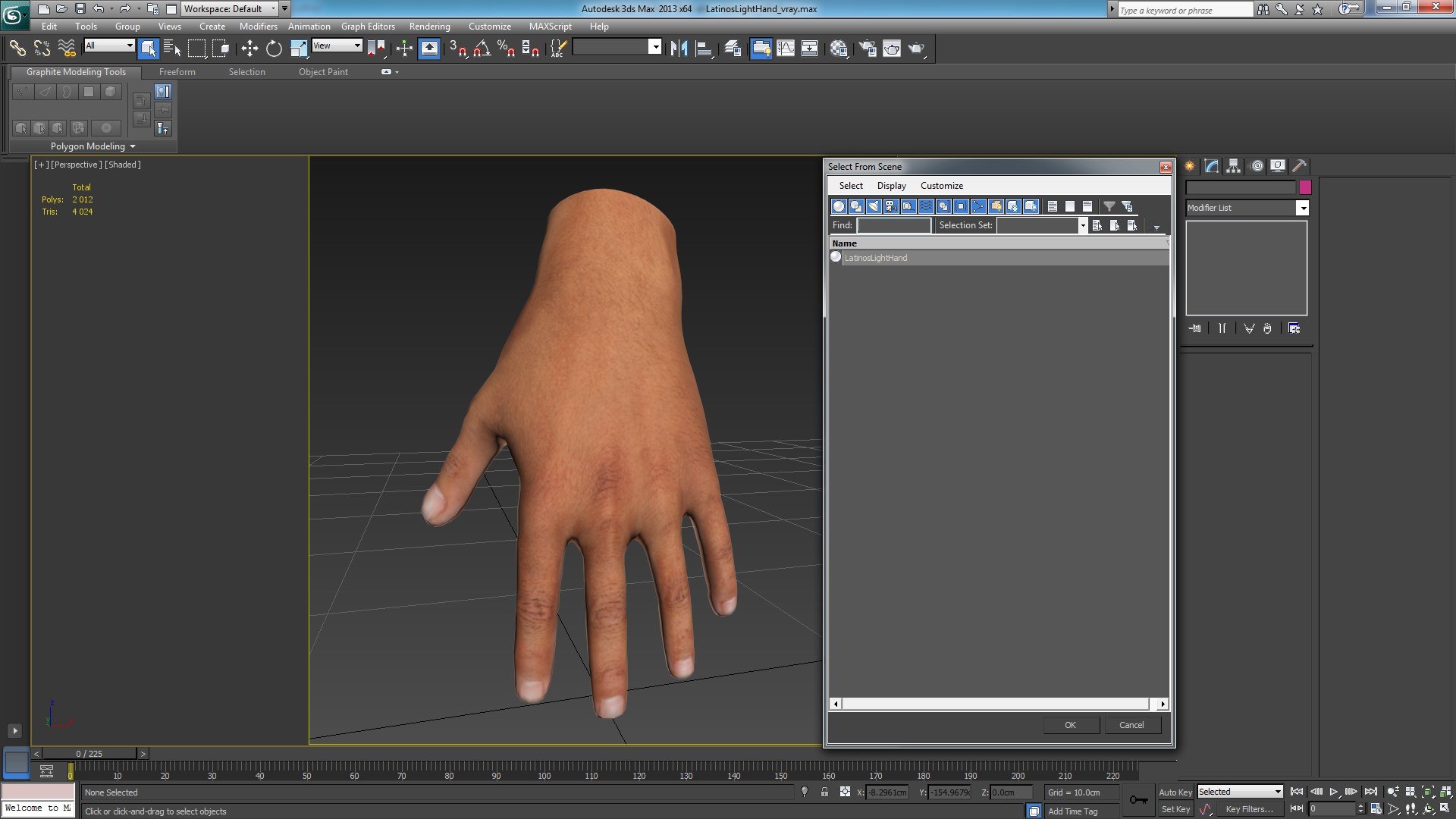Screen dimensions: 1456x819
Task: Open the Utilities hammer panel tab
Action: pos(1299,166)
